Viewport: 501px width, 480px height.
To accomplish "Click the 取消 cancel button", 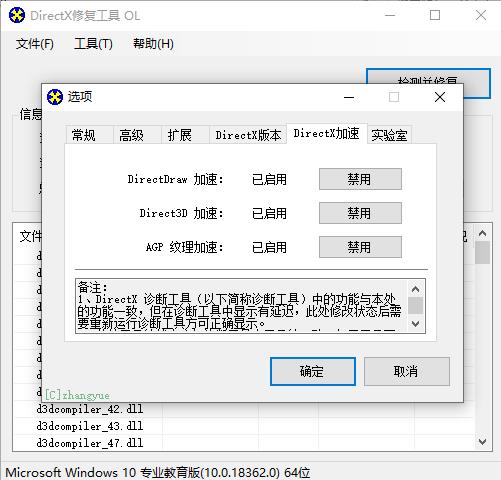I will click(x=407, y=371).
